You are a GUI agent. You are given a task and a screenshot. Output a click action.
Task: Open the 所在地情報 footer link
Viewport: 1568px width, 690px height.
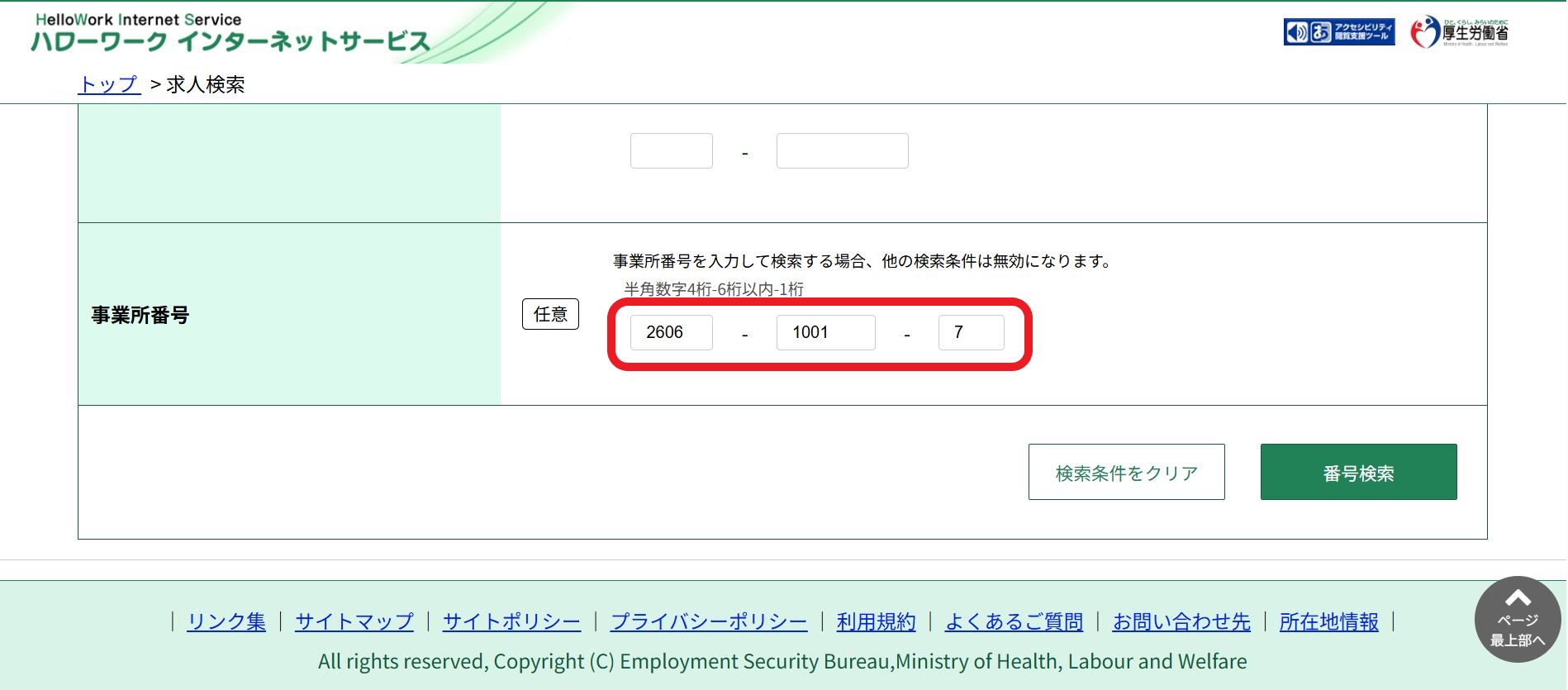(1328, 621)
